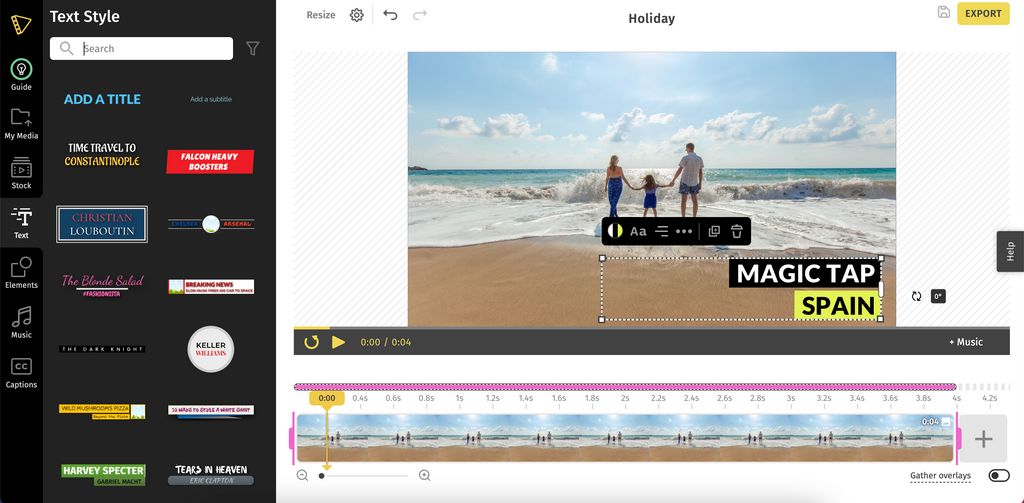The image size is (1024, 503).
Task: Click the 'Gather overlays' label
Action: coord(940,476)
